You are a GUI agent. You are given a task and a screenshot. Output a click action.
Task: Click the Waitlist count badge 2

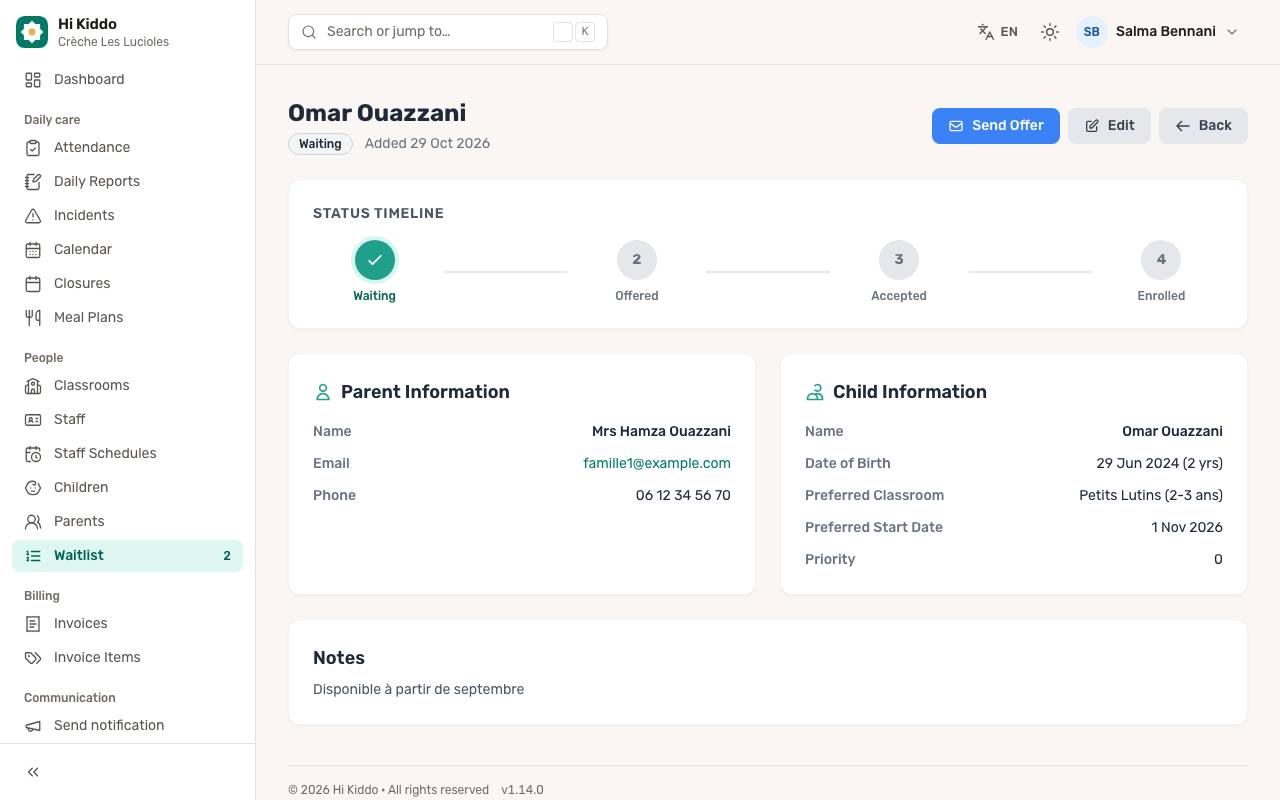pyautogui.click(x=227, y=556)
